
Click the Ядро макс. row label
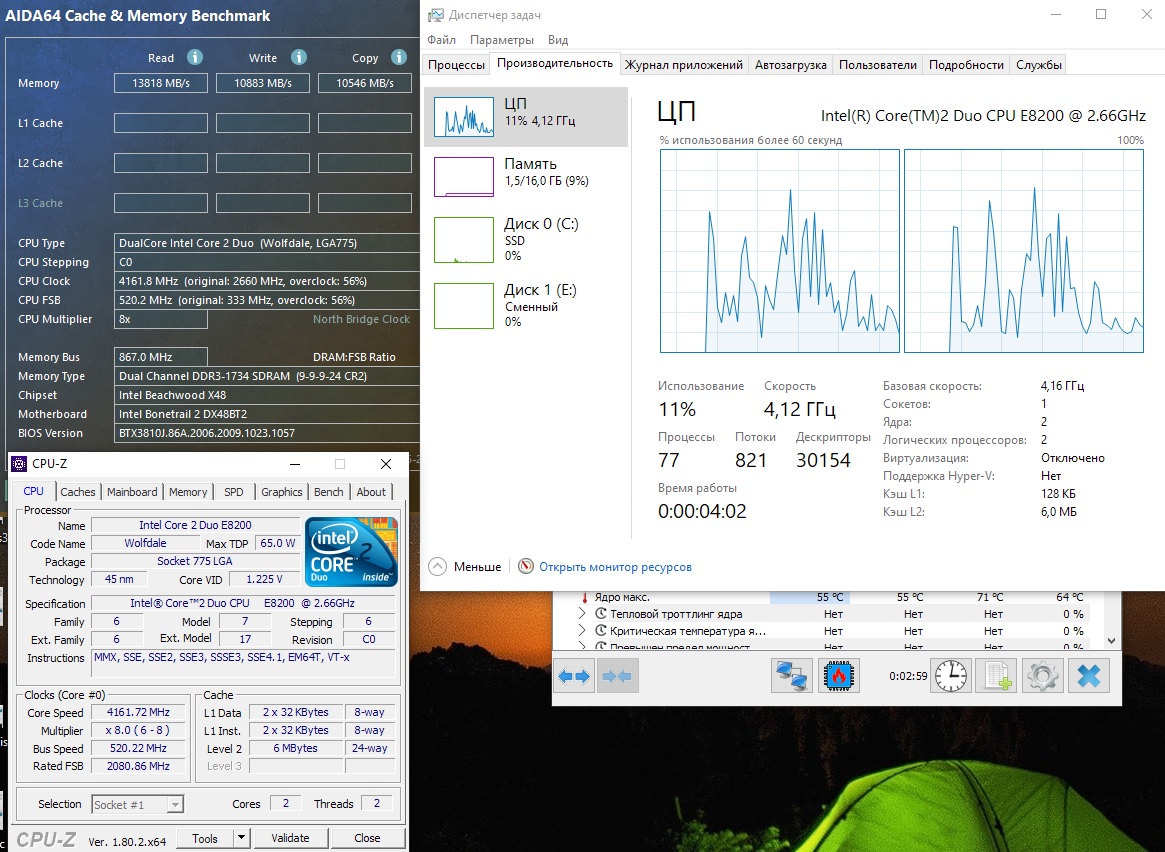(x=622, y=597)
